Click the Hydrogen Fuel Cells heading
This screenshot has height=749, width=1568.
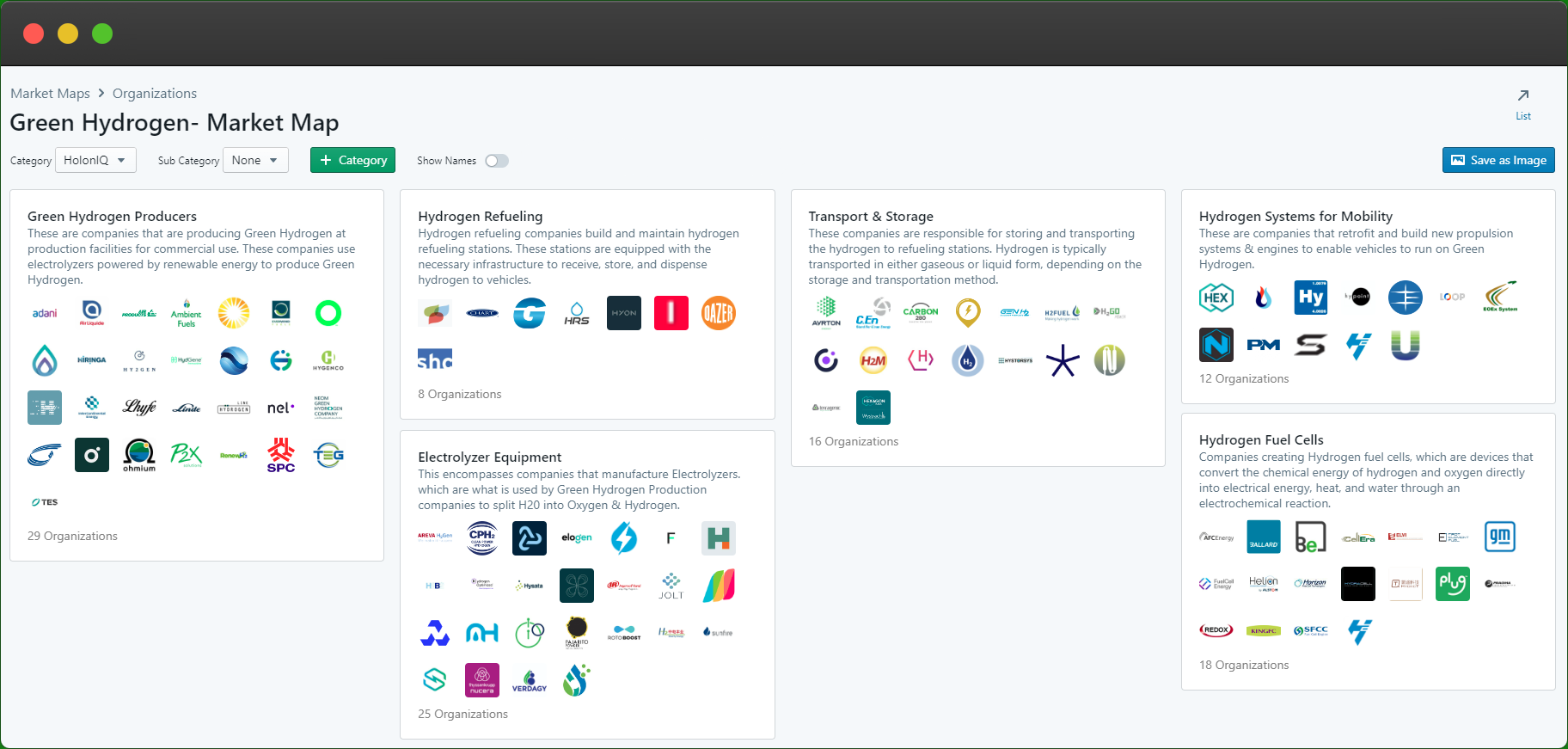pos(1261,440)
